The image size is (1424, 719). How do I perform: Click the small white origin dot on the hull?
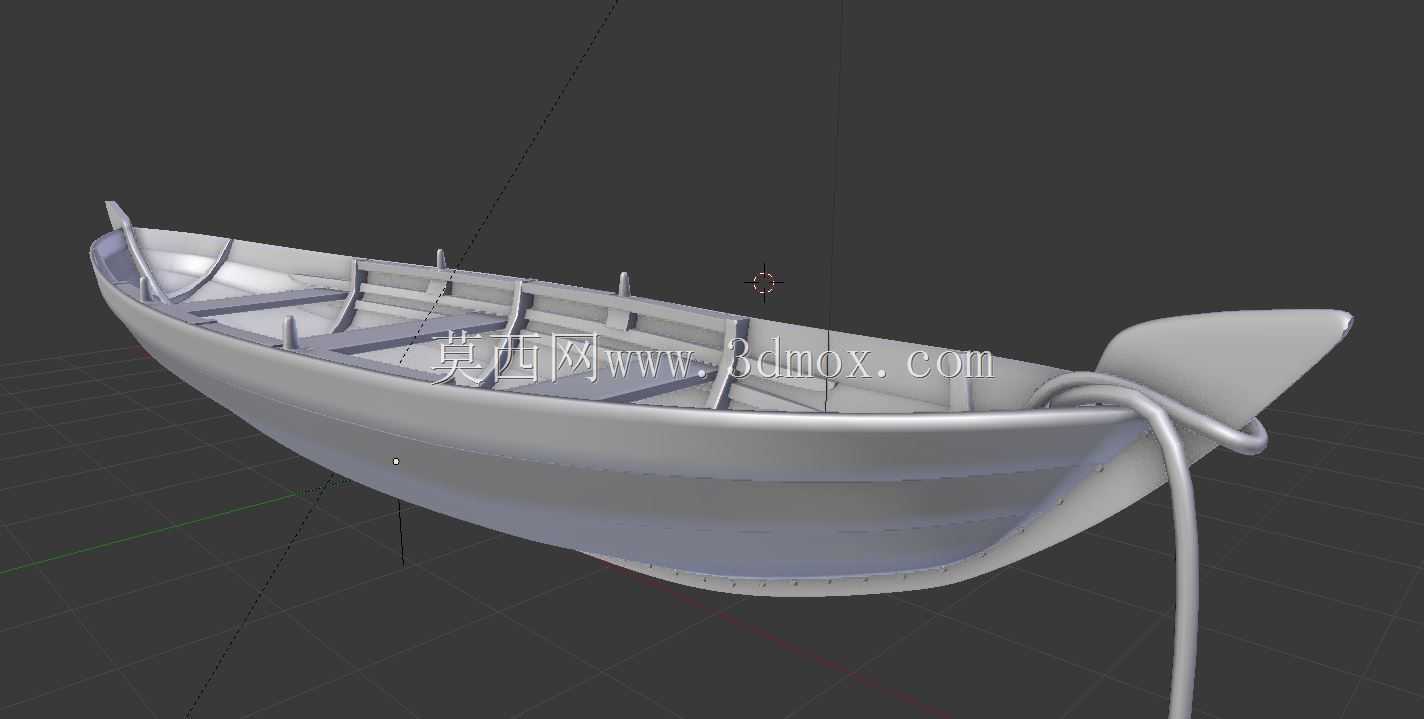396,461
